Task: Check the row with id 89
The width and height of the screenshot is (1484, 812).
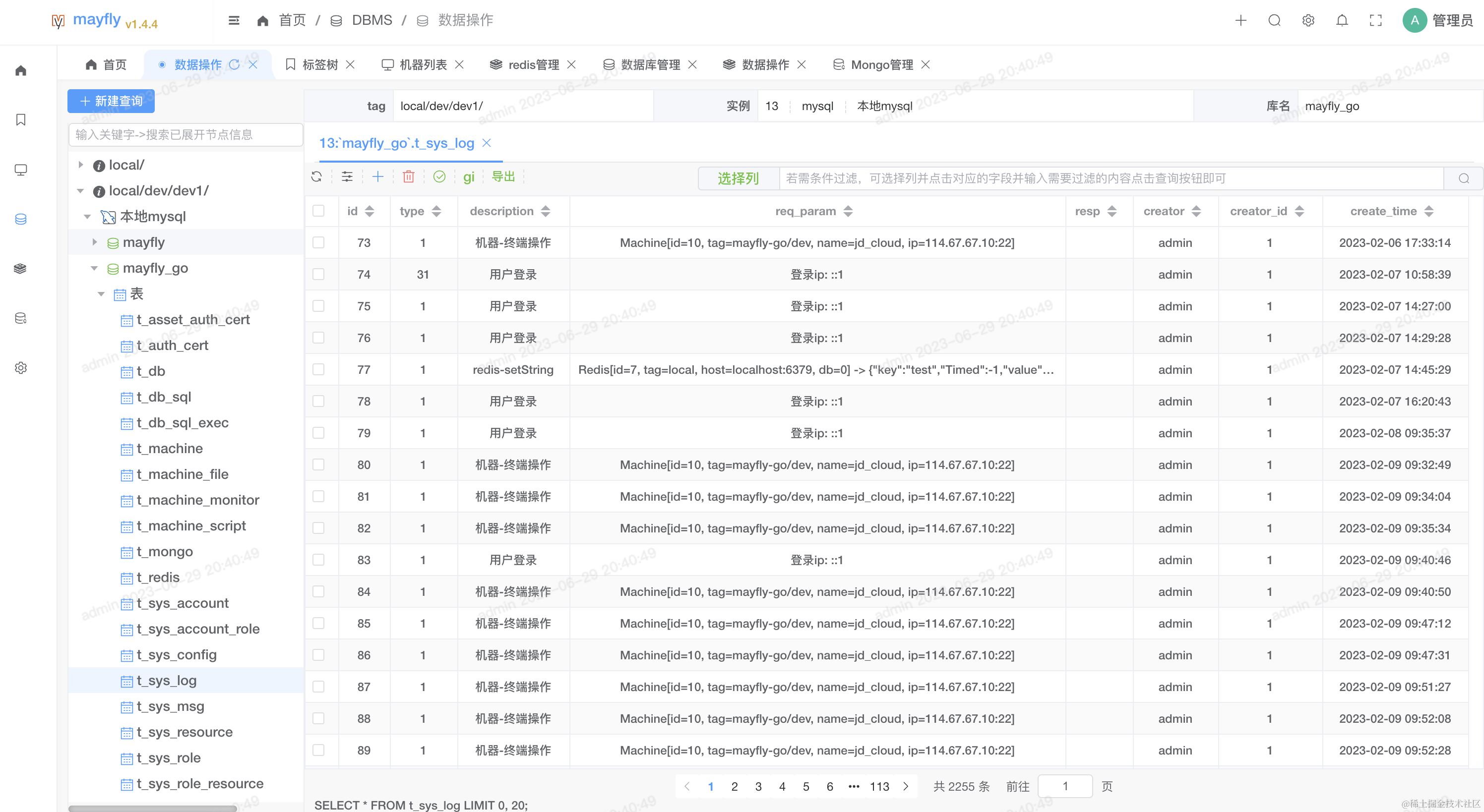Action: (318, 750)
